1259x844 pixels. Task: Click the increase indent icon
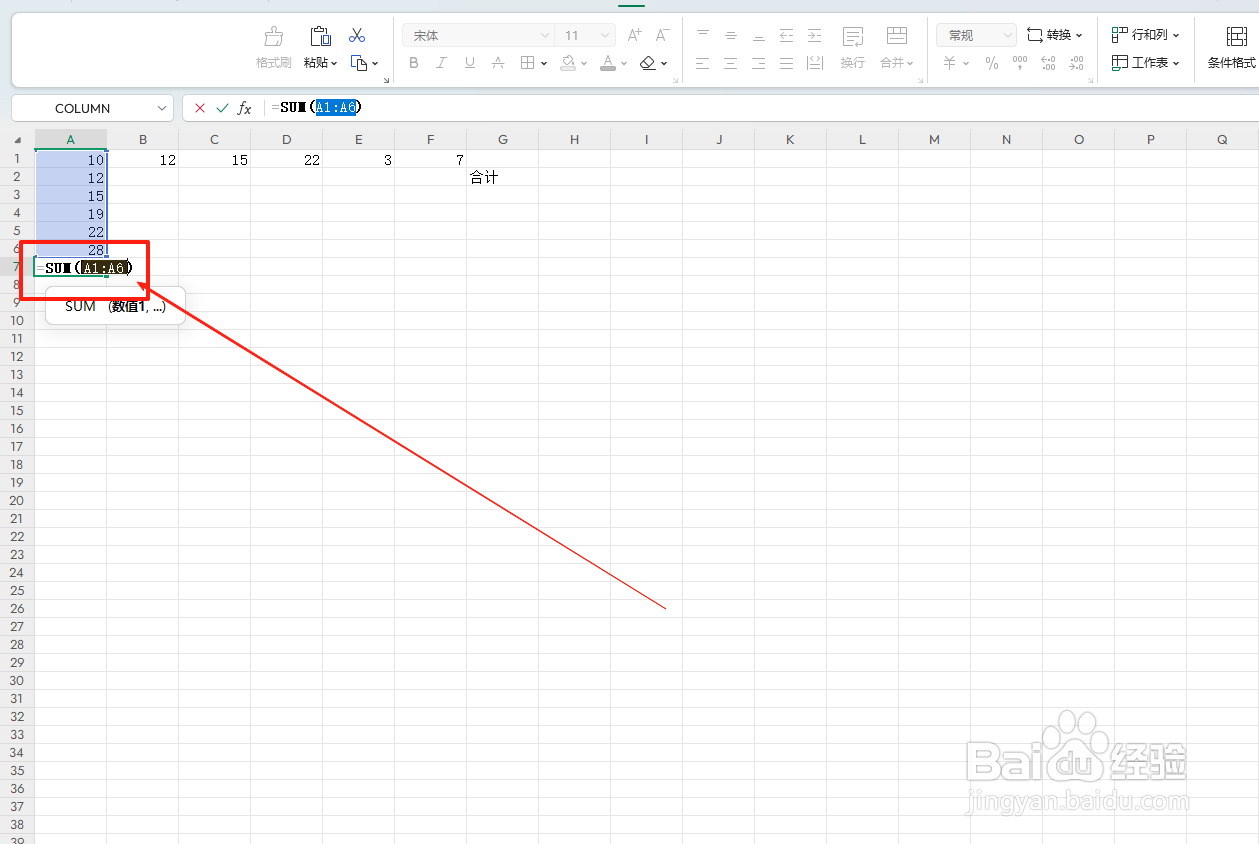click(815, 35)
